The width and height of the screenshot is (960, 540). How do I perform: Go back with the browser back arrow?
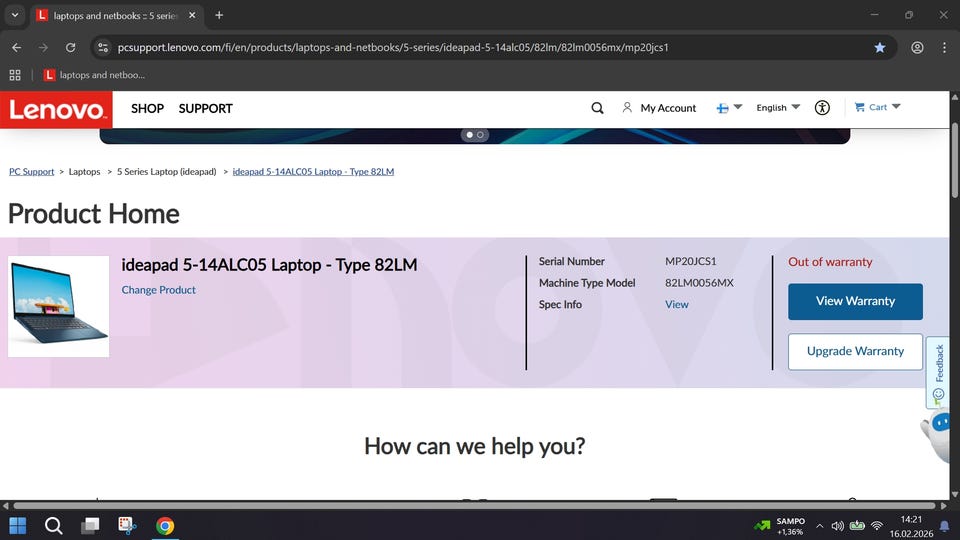(17, 47)
